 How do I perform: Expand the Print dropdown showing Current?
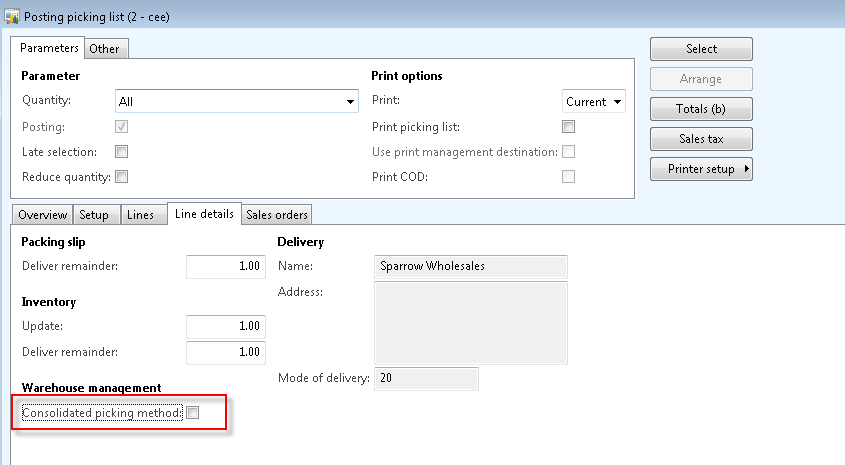(617, 102)
